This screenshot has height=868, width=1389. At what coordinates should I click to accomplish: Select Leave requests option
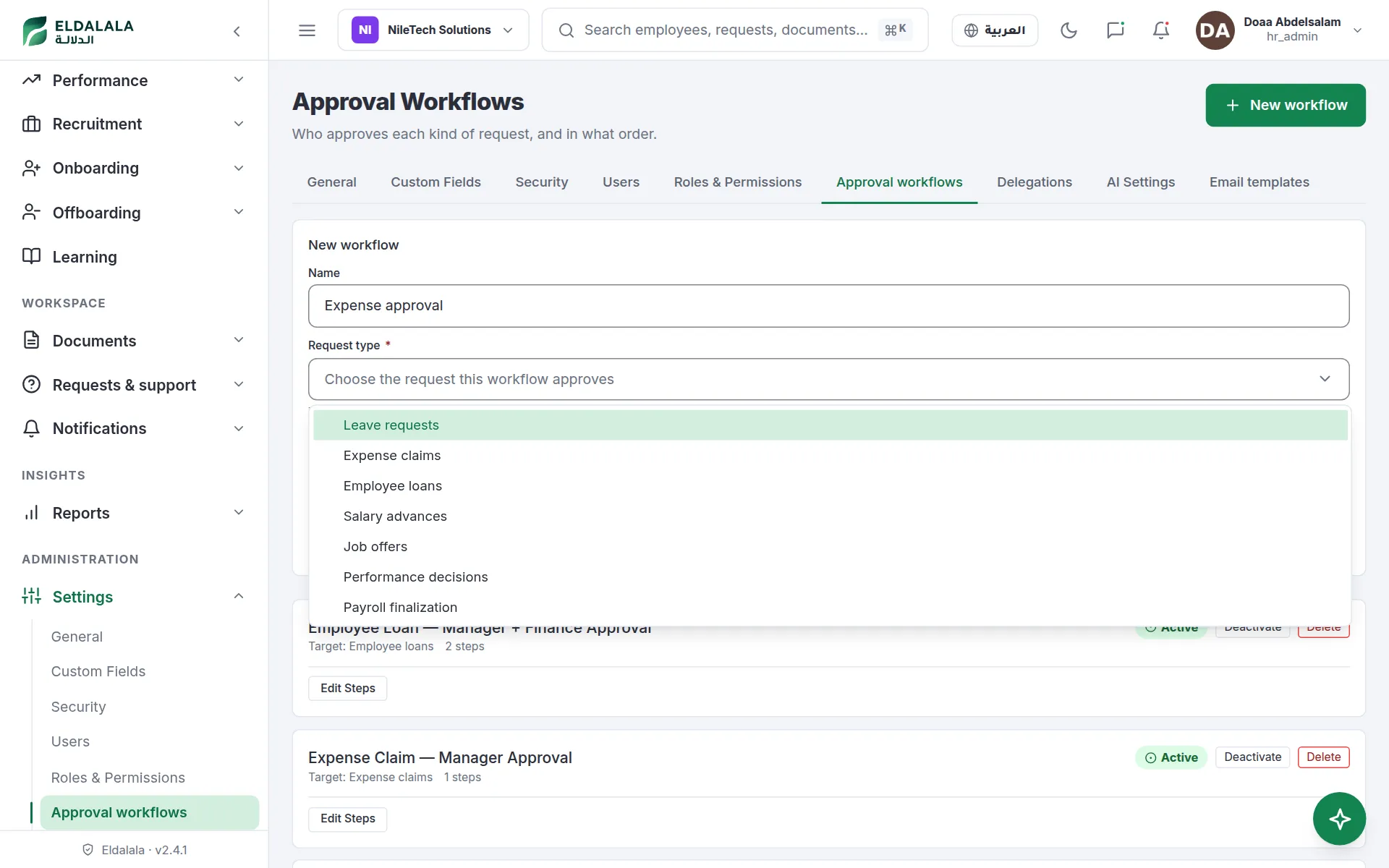(x=830, y=425)
